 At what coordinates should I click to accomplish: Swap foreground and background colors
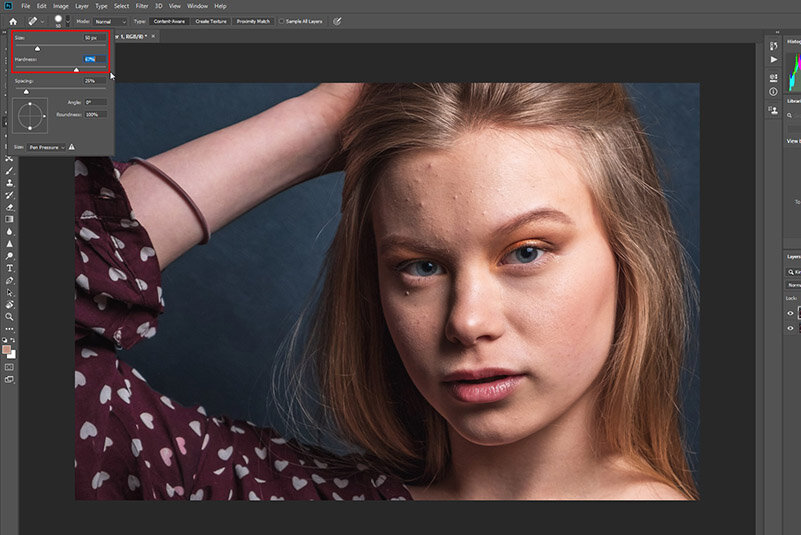click(13, 340)
